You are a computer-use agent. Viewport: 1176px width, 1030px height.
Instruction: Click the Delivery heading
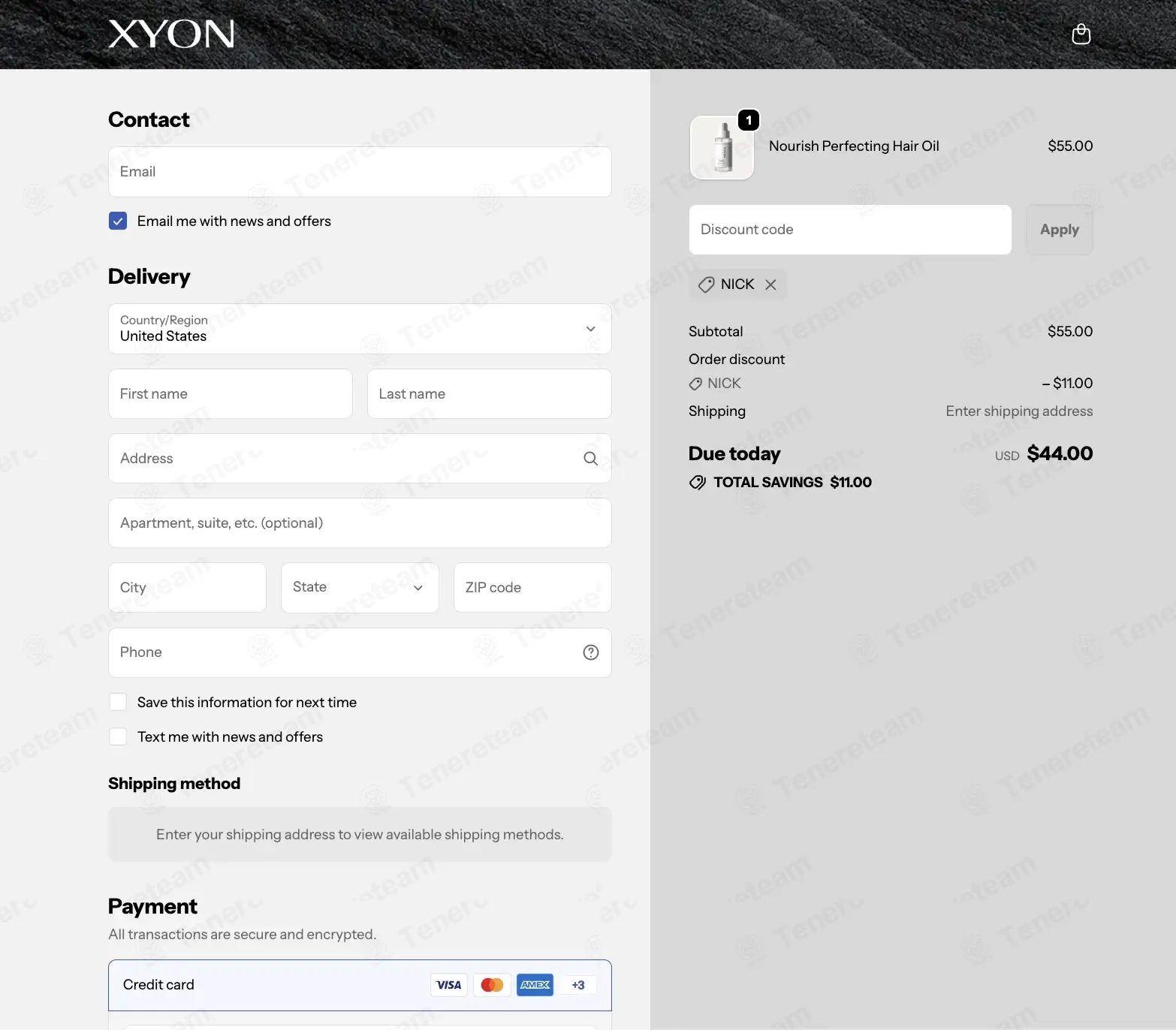(149, 277)
